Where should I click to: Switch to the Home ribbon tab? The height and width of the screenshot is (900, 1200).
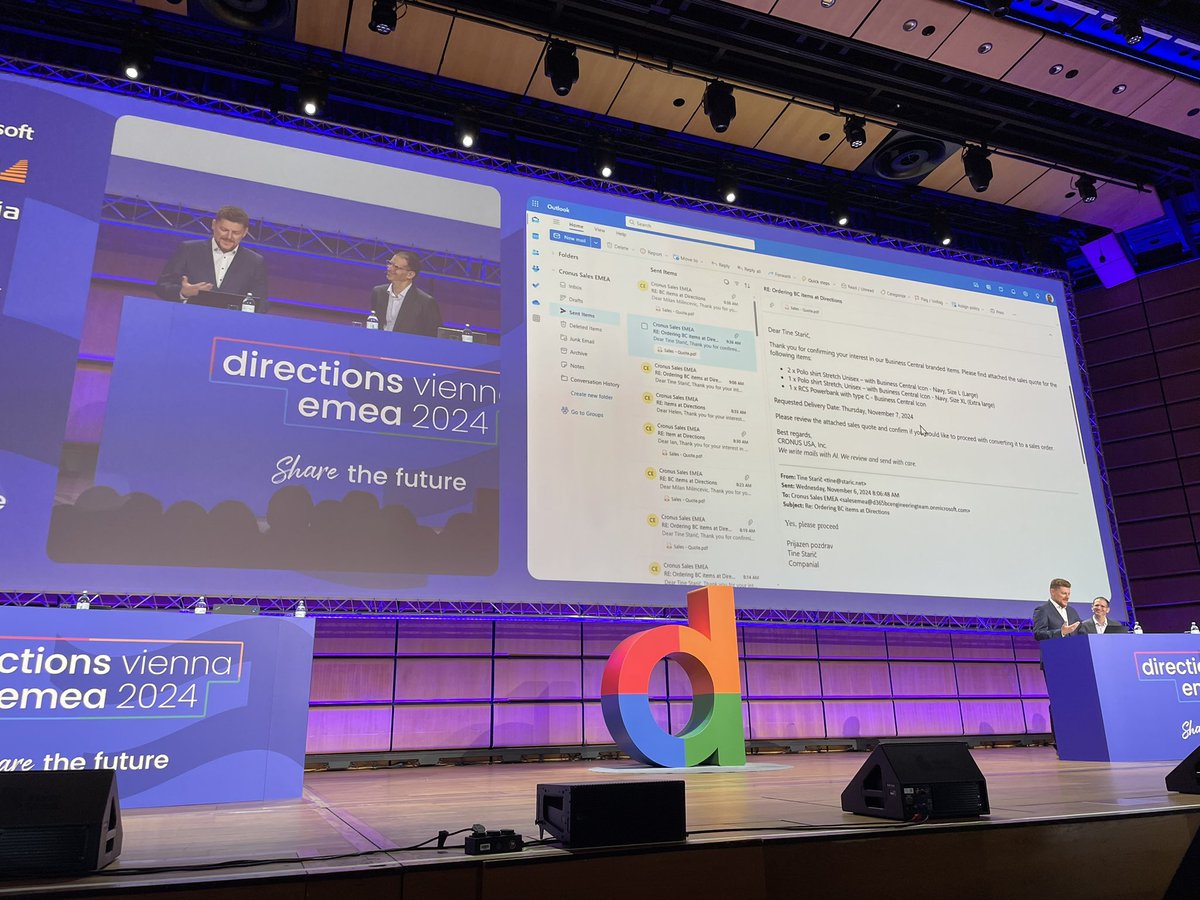click(576, 226)
